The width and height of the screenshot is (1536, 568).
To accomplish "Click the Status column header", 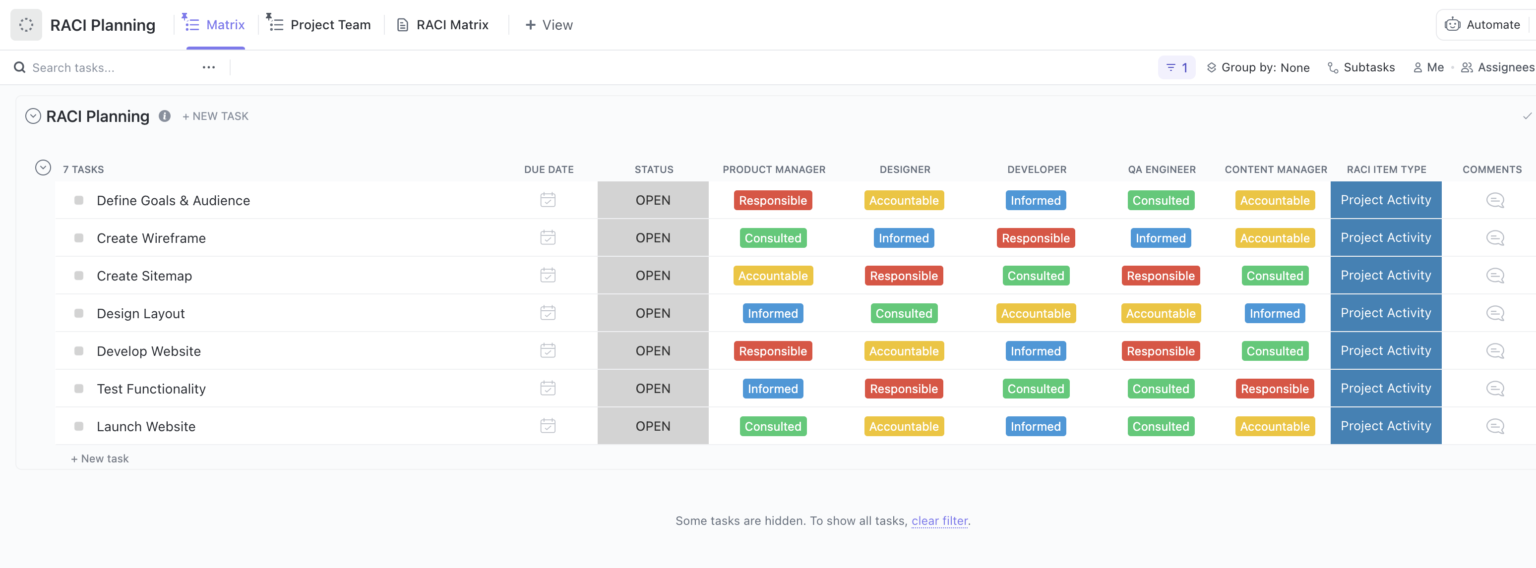I will tap(654, 170).
